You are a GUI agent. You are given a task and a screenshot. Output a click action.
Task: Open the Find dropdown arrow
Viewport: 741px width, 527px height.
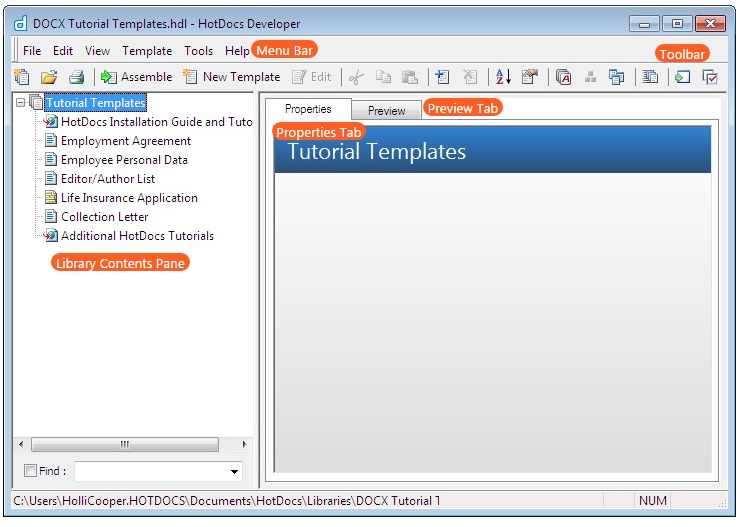[x=234, y=471]
